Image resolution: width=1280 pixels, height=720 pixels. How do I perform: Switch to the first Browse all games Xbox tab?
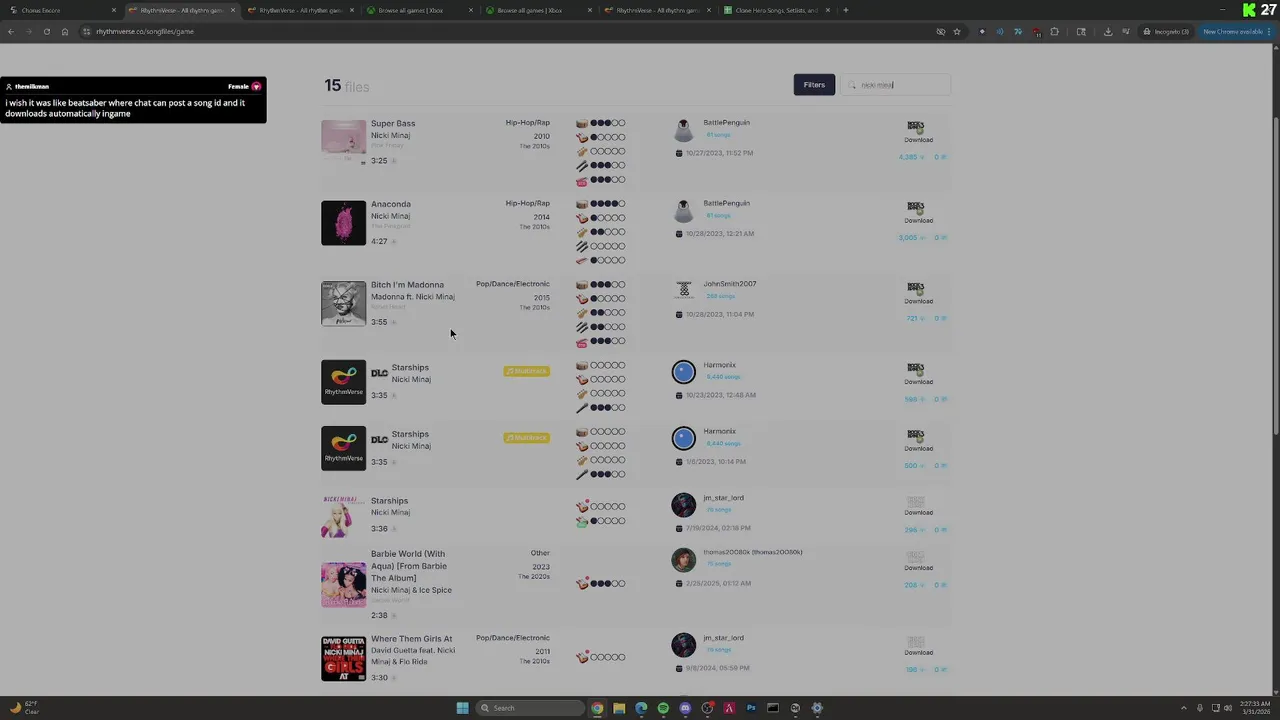420,10
